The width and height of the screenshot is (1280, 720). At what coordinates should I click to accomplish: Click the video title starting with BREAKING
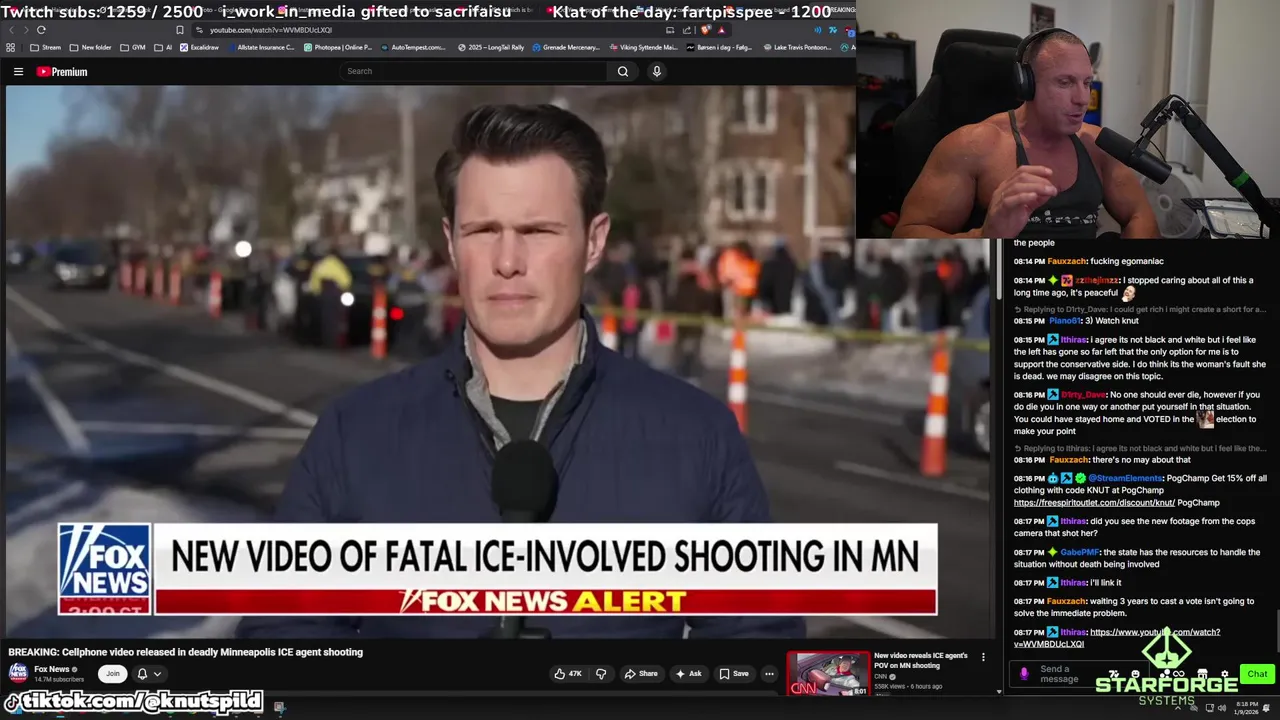pyautogui.click(x=186, y=652)
